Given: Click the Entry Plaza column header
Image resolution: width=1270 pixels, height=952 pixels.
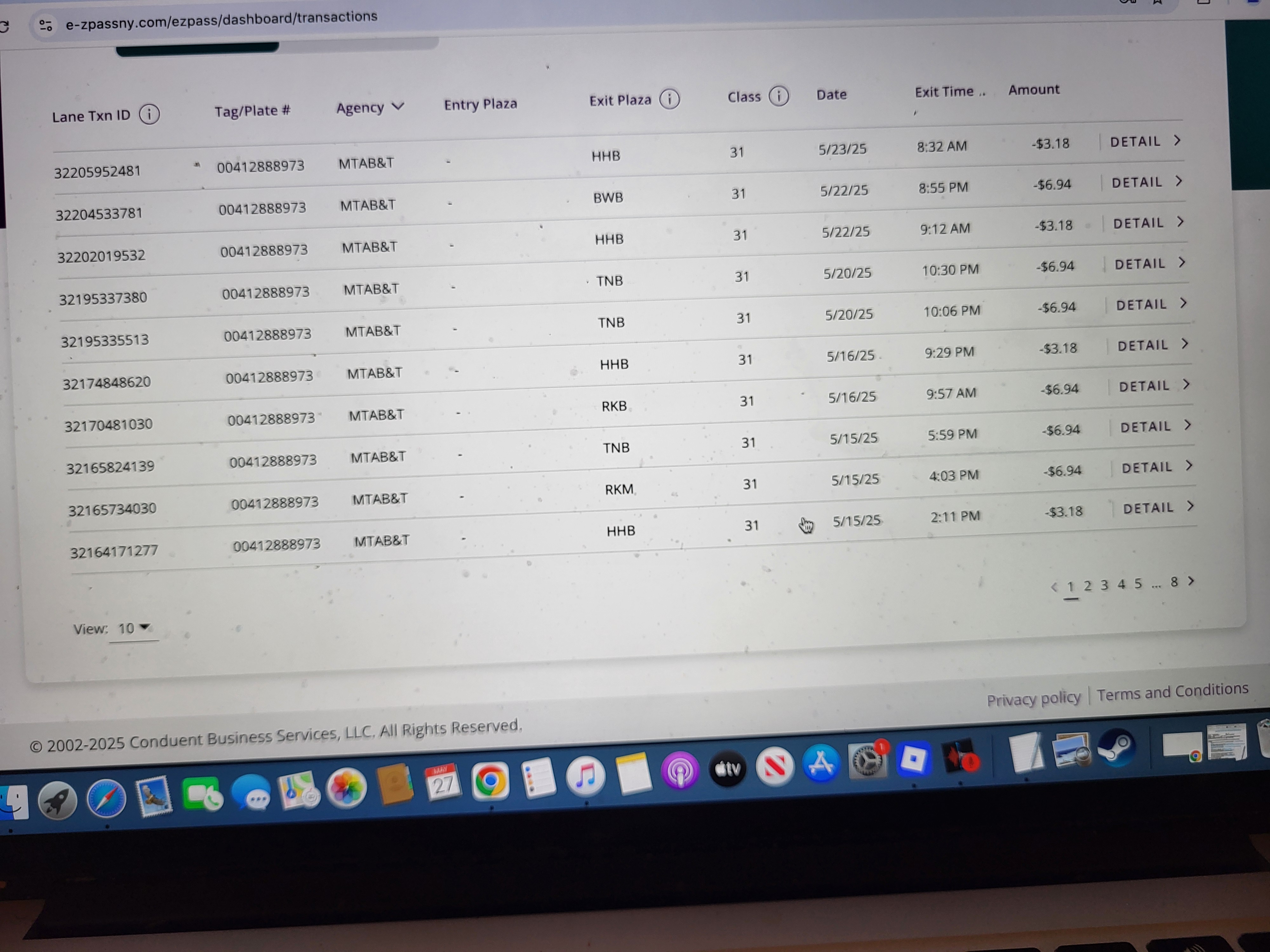Looking at the screenshot, I should (480, 104).
